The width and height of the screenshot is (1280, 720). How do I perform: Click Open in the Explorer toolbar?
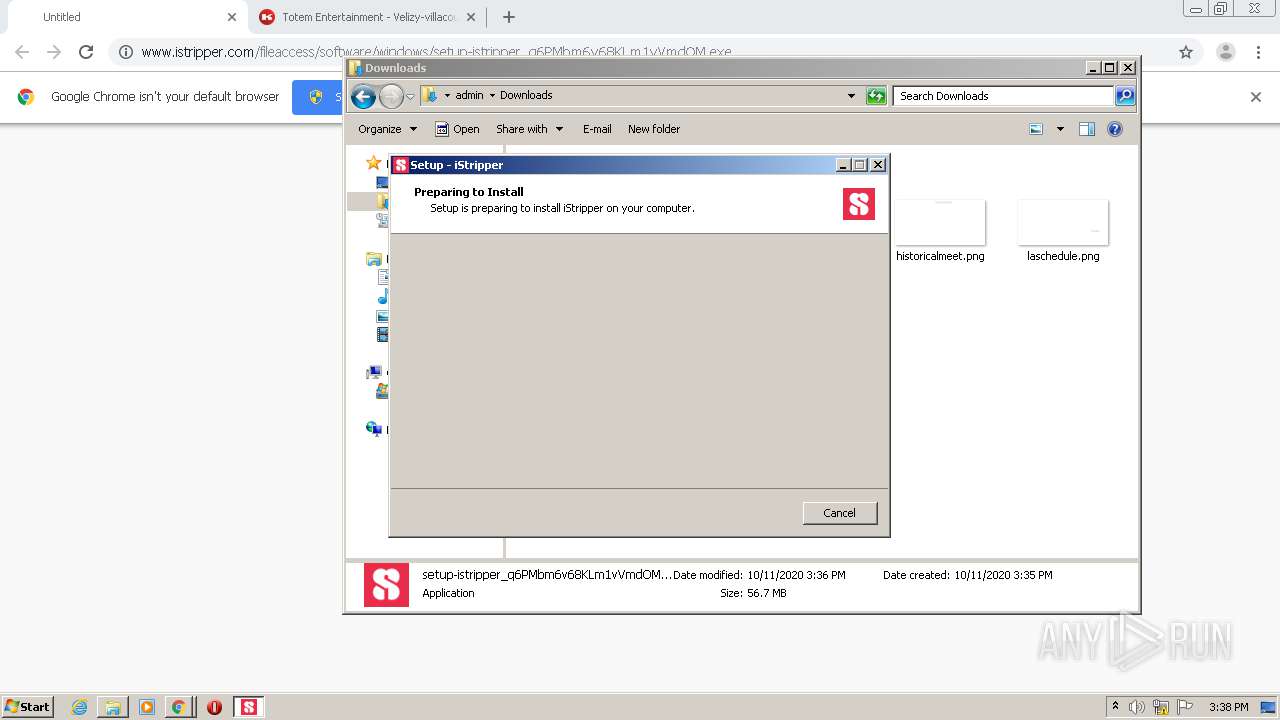click(x=457, y=129)
